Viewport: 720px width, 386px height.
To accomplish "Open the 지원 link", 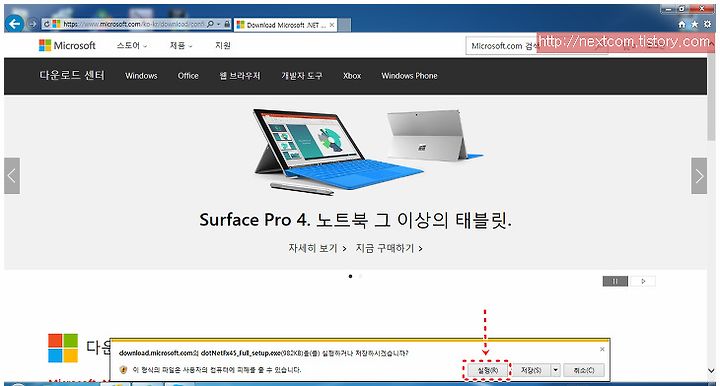I will coord(223,45).
